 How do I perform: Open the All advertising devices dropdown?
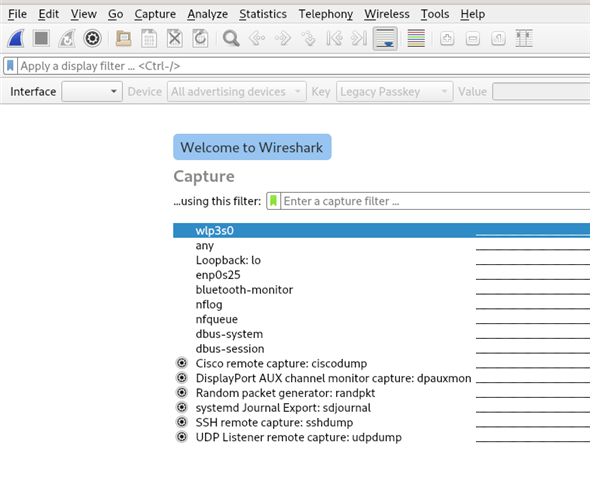click(237, 91)
